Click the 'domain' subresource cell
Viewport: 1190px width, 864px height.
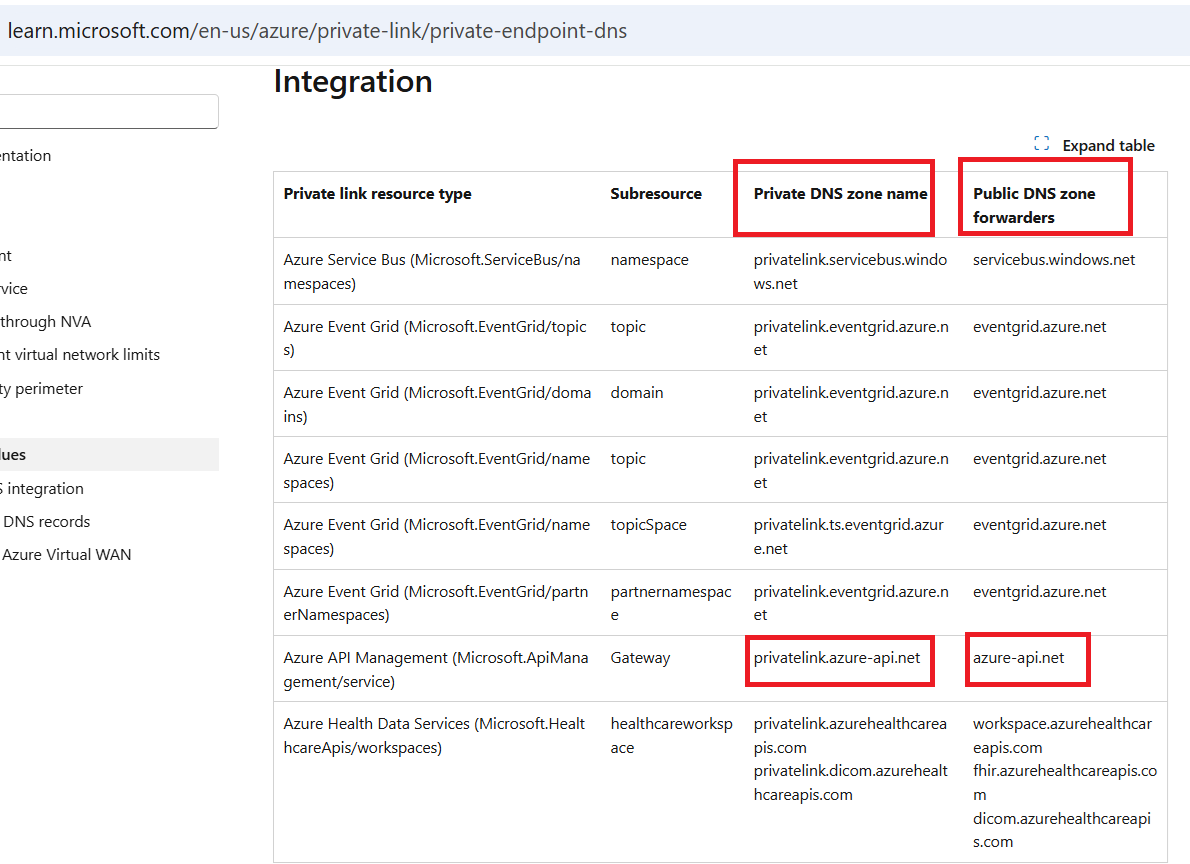coord(637,393)
